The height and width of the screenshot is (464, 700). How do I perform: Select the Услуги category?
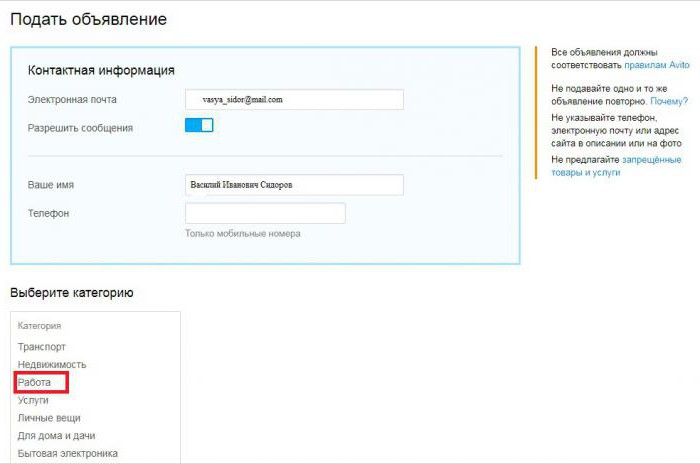coord(33,401)
